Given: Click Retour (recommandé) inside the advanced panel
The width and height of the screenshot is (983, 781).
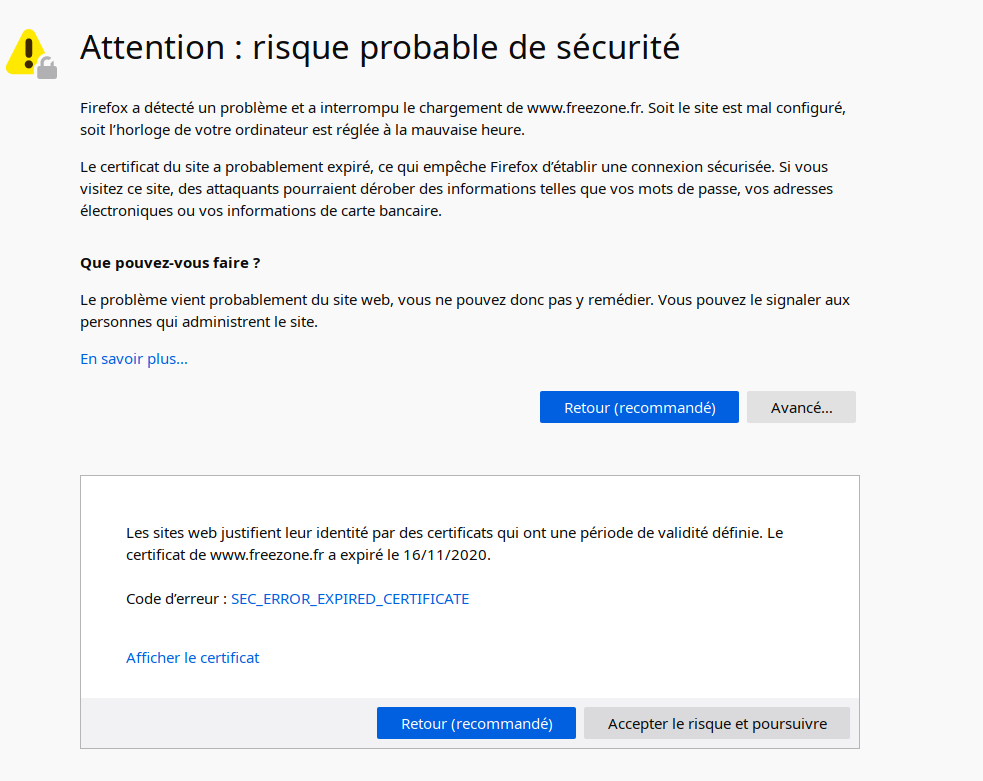Looking at the screenshot, I should (476, 723).
